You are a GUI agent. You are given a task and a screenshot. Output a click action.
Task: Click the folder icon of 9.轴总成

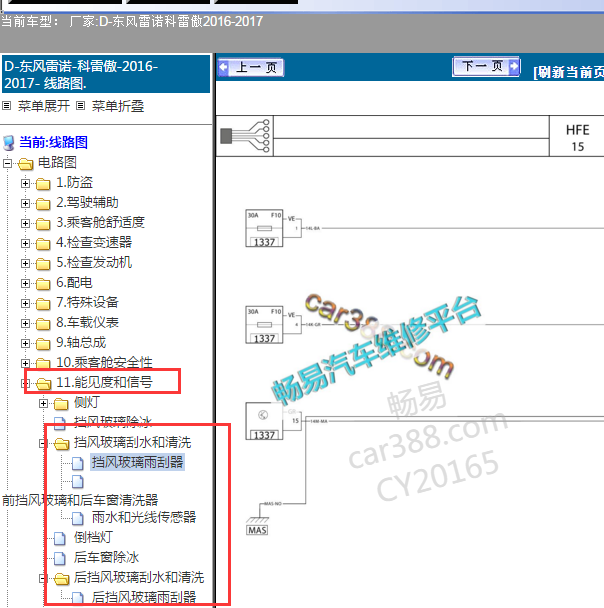(x=43, y=344)
